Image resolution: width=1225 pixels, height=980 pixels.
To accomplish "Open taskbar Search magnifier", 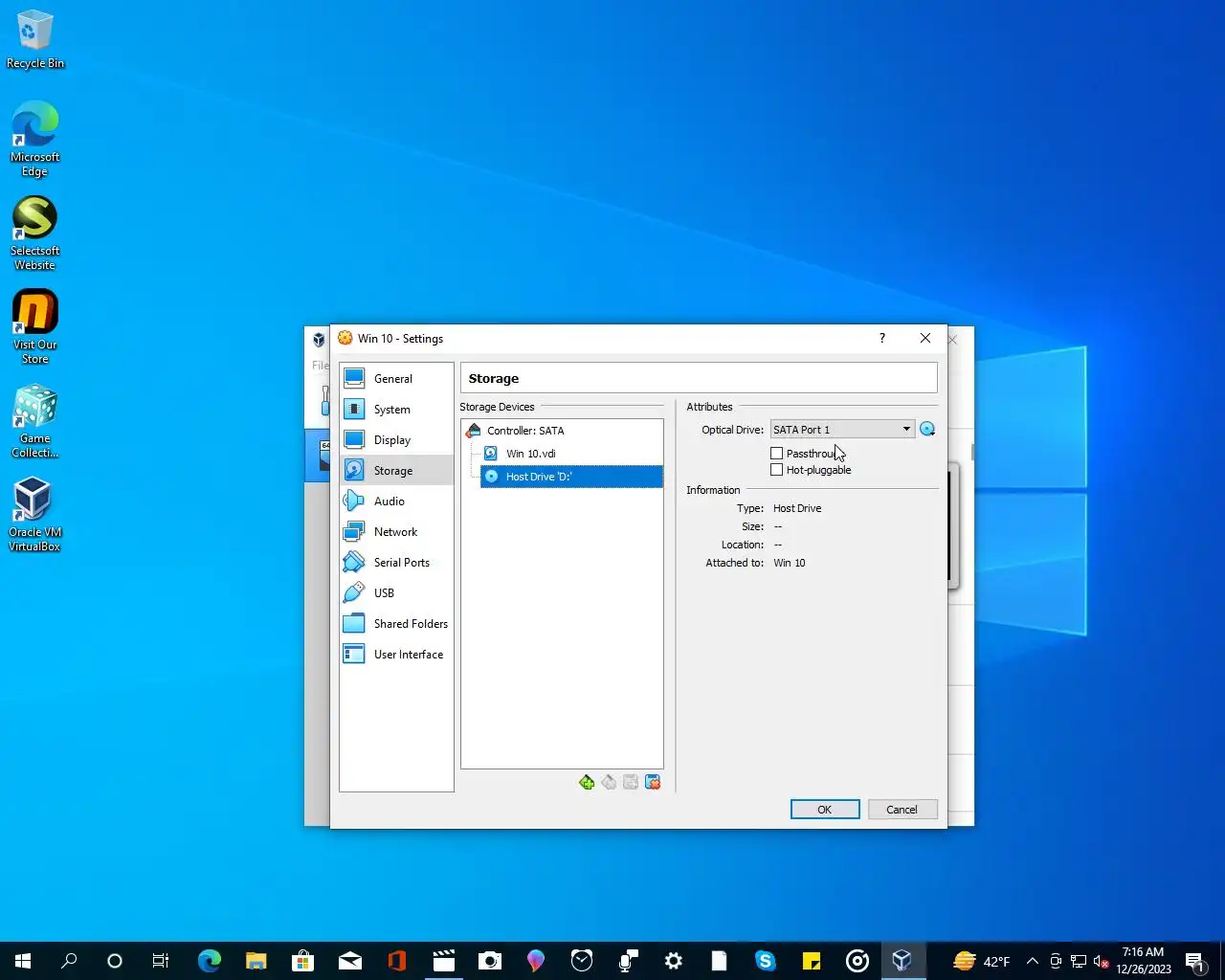I will click(69, 961).
